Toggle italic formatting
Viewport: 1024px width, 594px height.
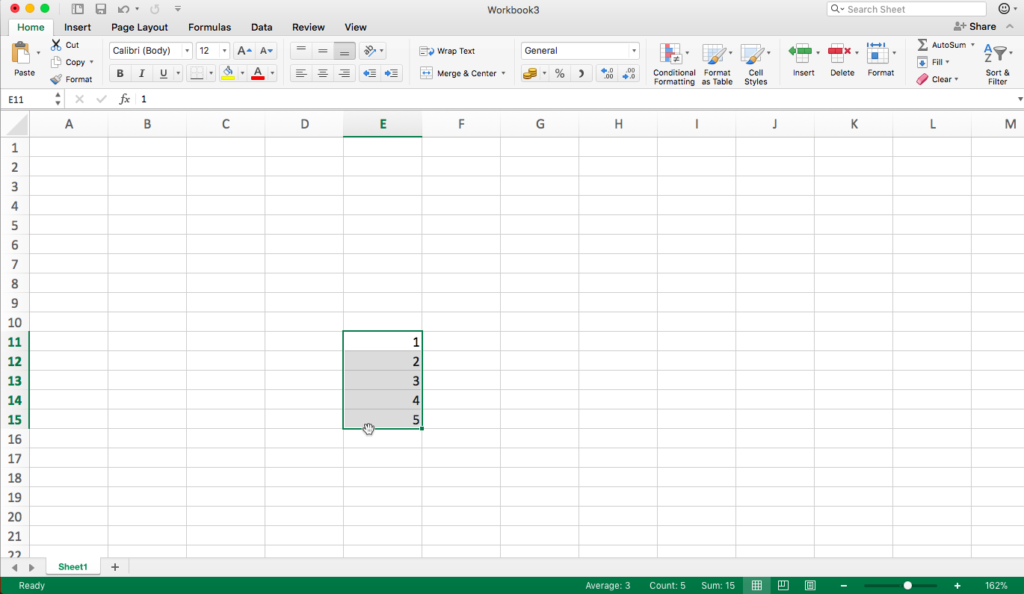(141, 73)
